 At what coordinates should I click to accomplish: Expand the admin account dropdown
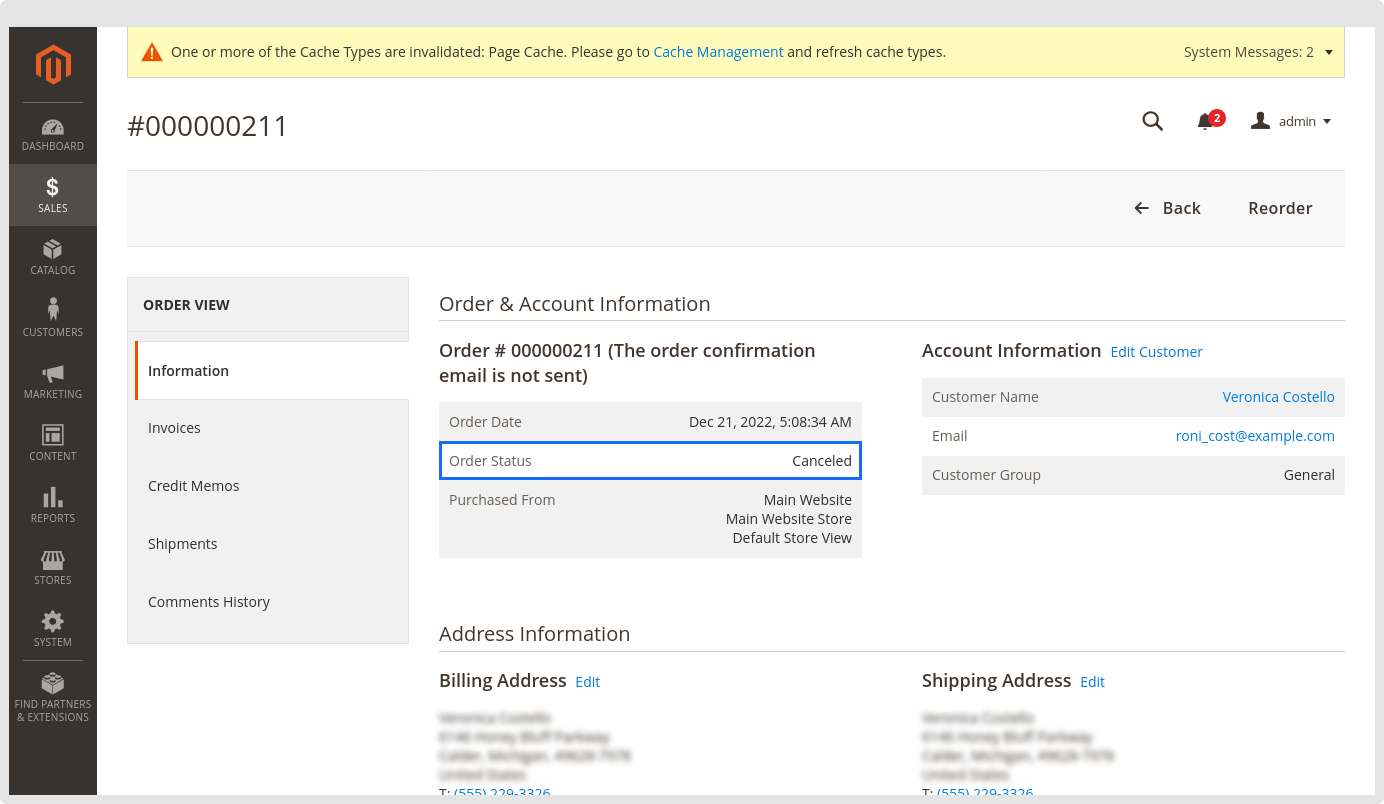click(x=1291, y=122)
